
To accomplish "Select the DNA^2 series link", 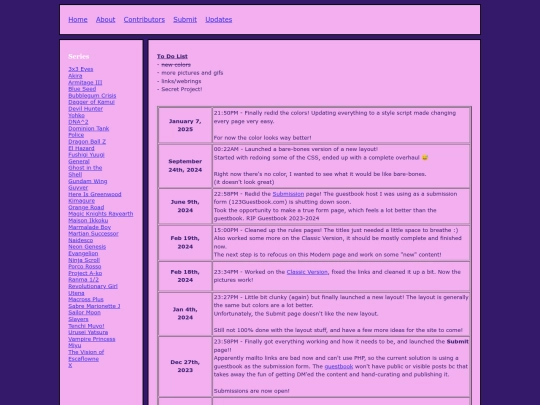I will 78,122.
